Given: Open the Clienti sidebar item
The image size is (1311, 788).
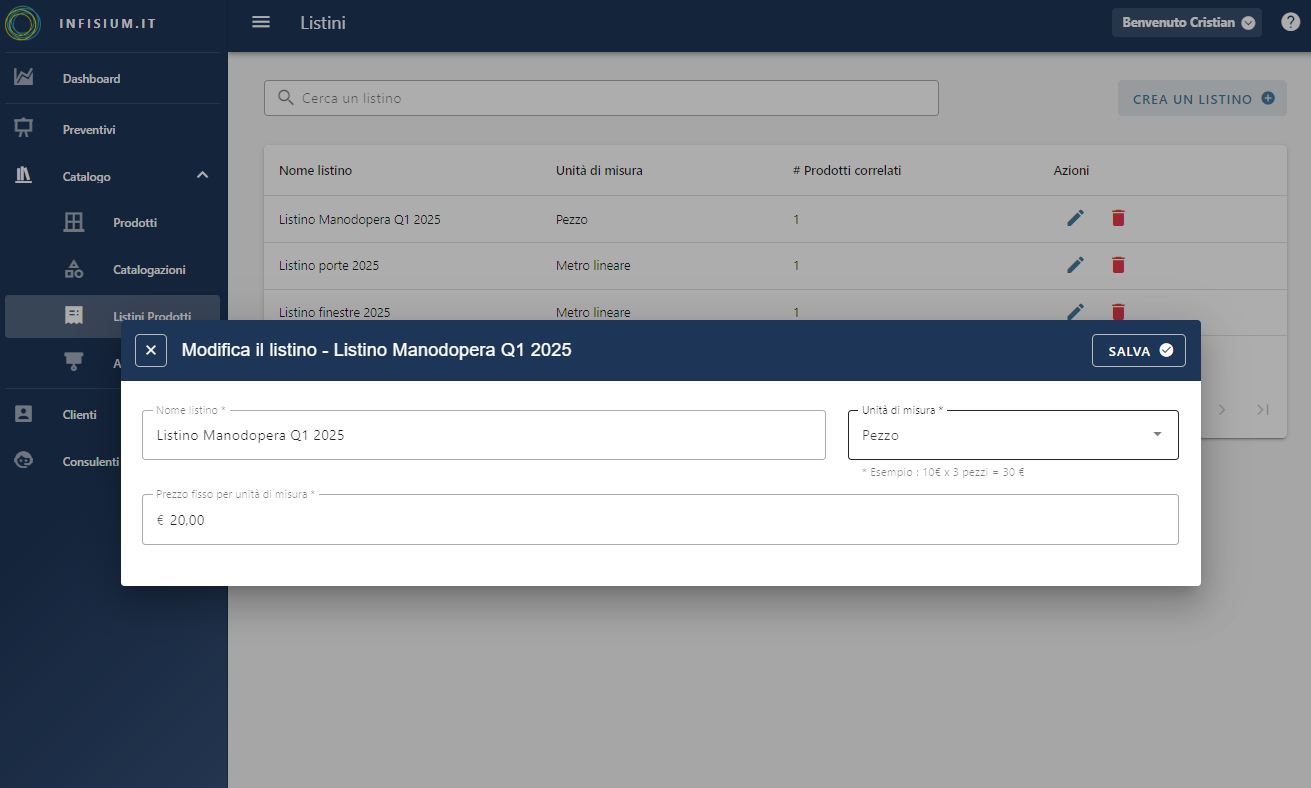Looking at the screenshot, I should (79, 415).
